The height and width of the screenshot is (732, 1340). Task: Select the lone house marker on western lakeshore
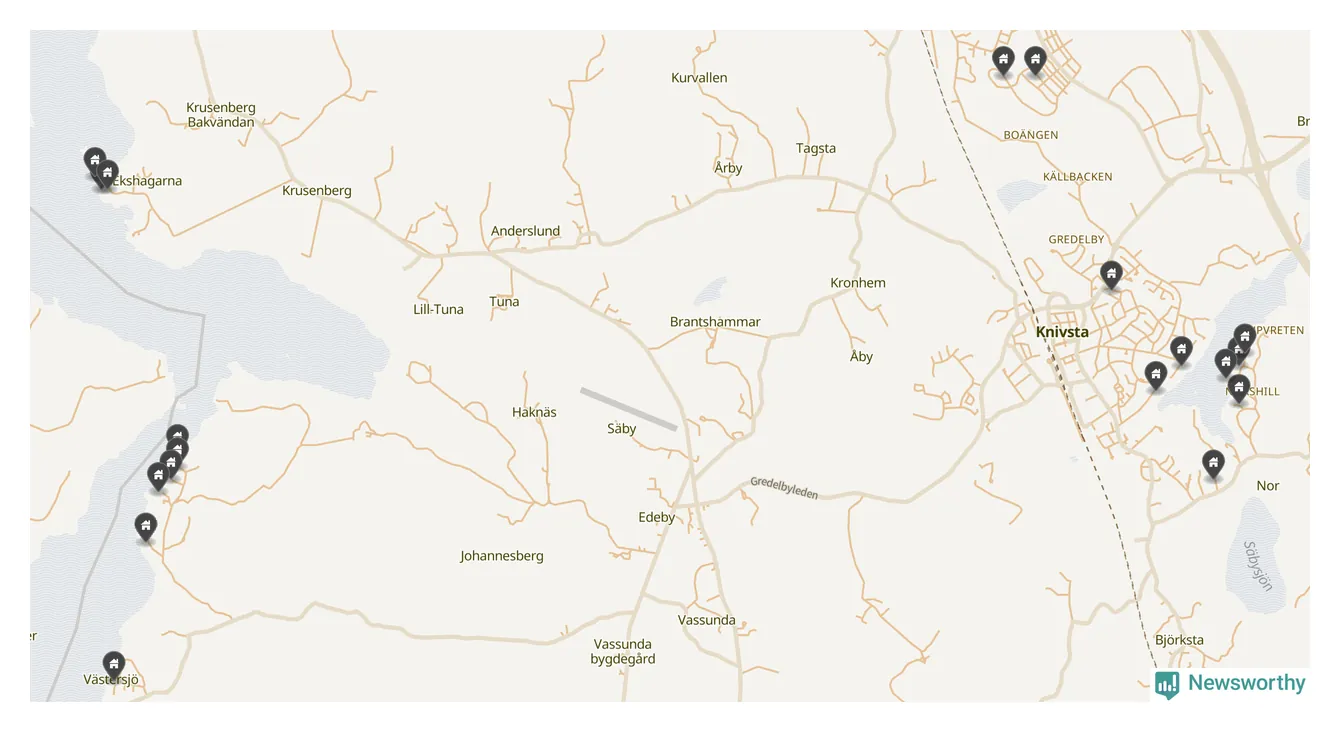pos(146,527)
